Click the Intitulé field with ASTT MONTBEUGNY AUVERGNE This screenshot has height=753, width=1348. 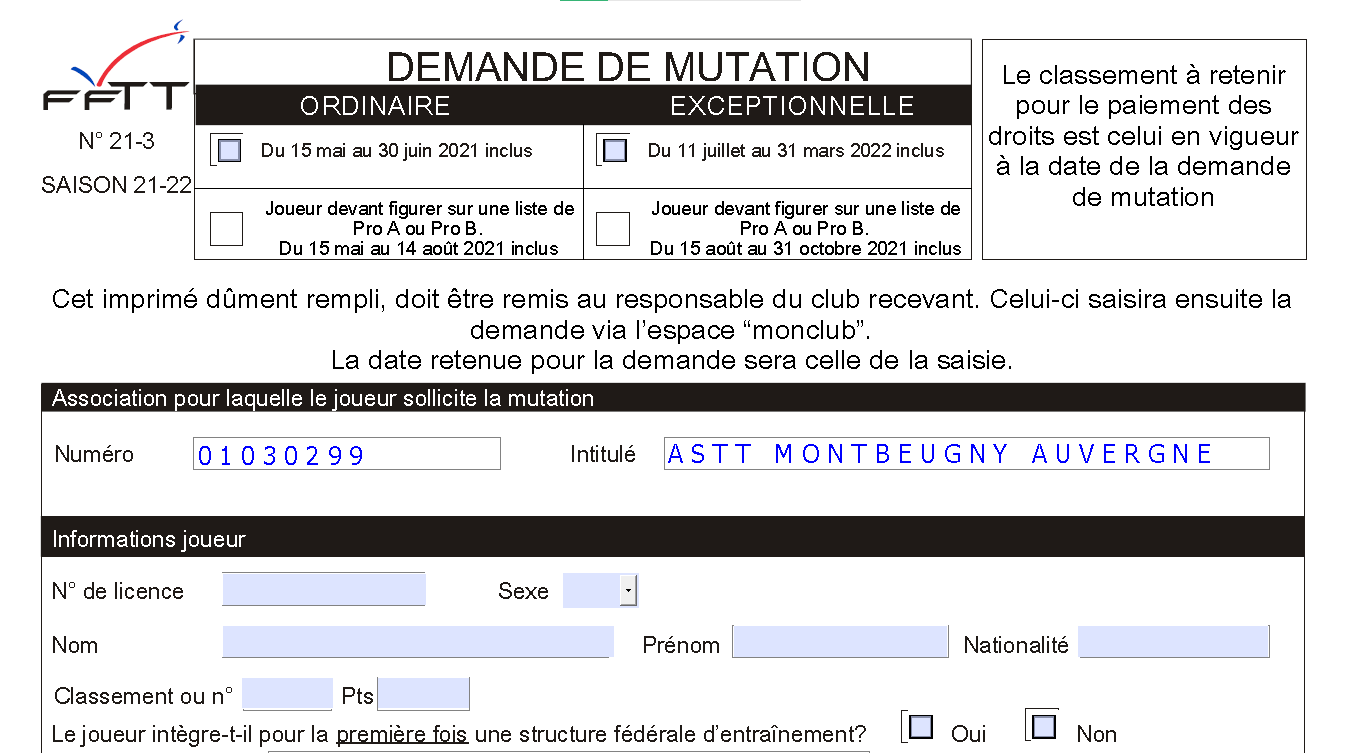[x=967, y=453]
